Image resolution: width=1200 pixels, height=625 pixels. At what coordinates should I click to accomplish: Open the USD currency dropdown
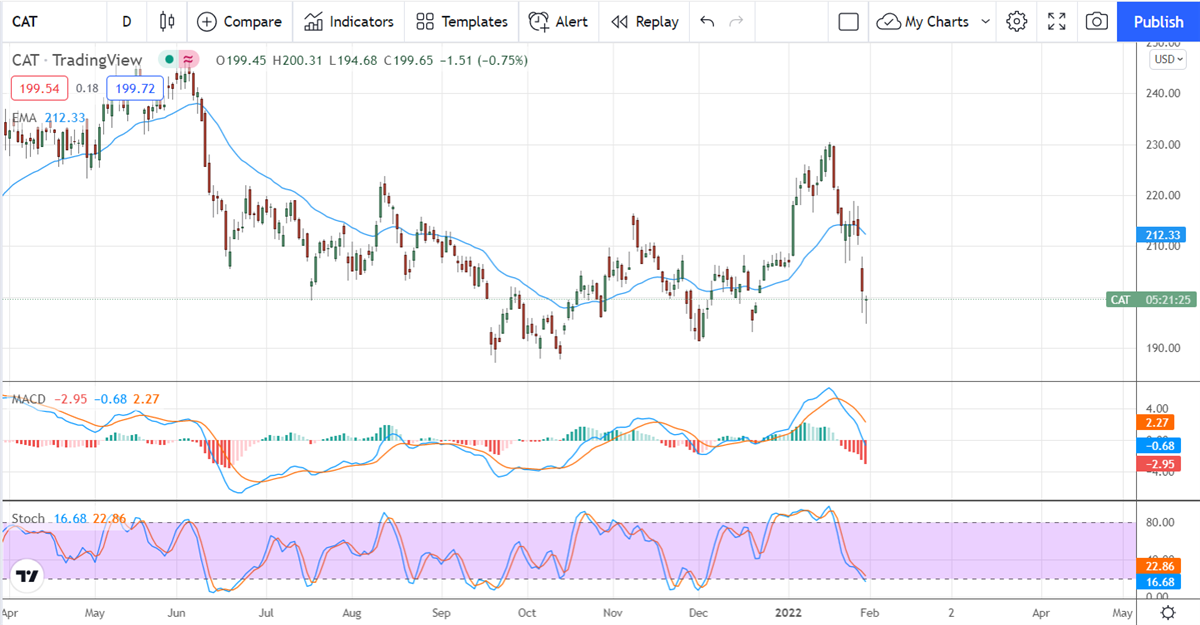pos(1166,59)
